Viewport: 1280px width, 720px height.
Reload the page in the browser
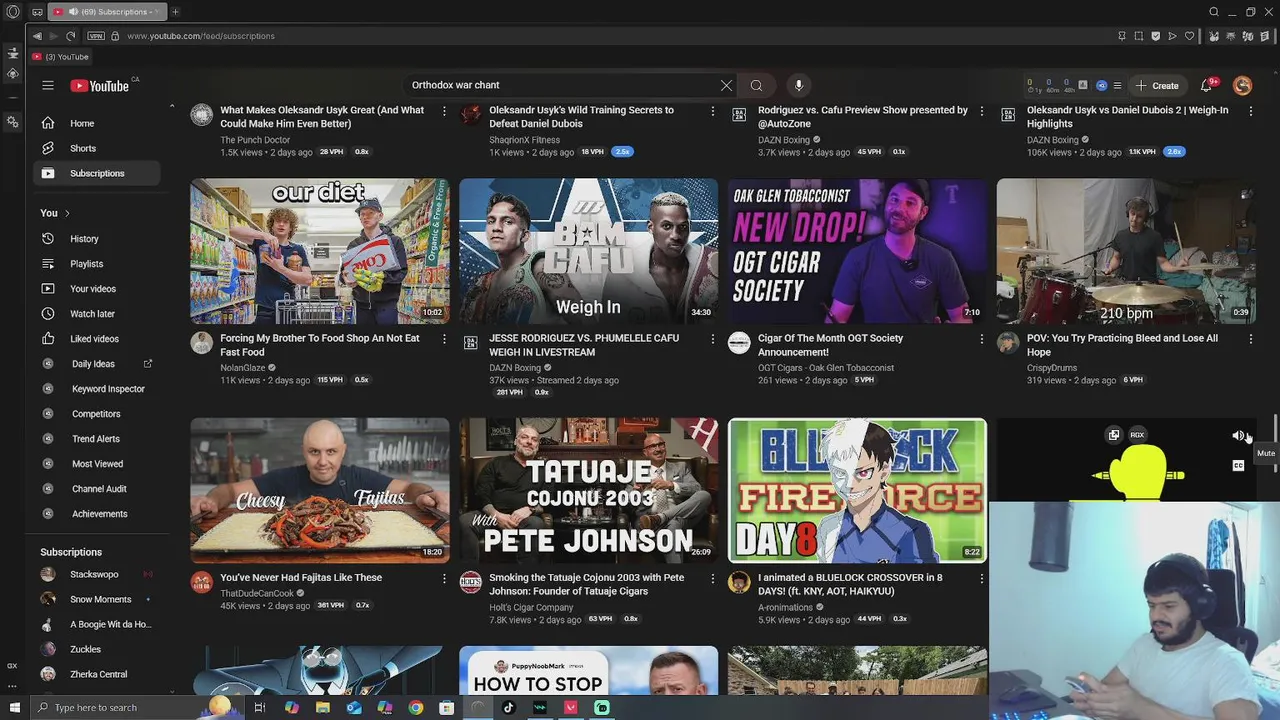coord(70,36)
